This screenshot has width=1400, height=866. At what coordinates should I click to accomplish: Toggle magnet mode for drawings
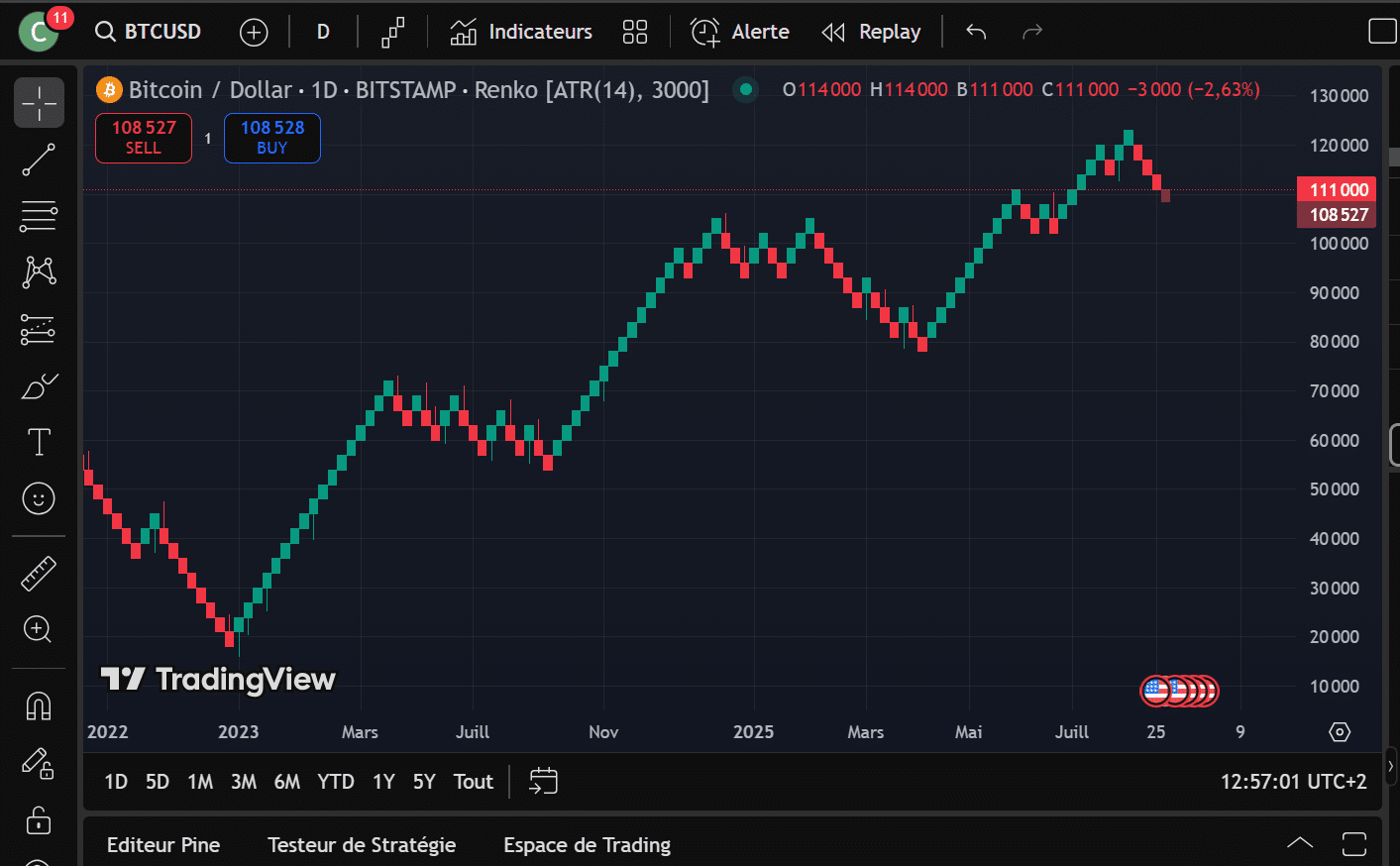pyautogui.click(x=39, y=705)
